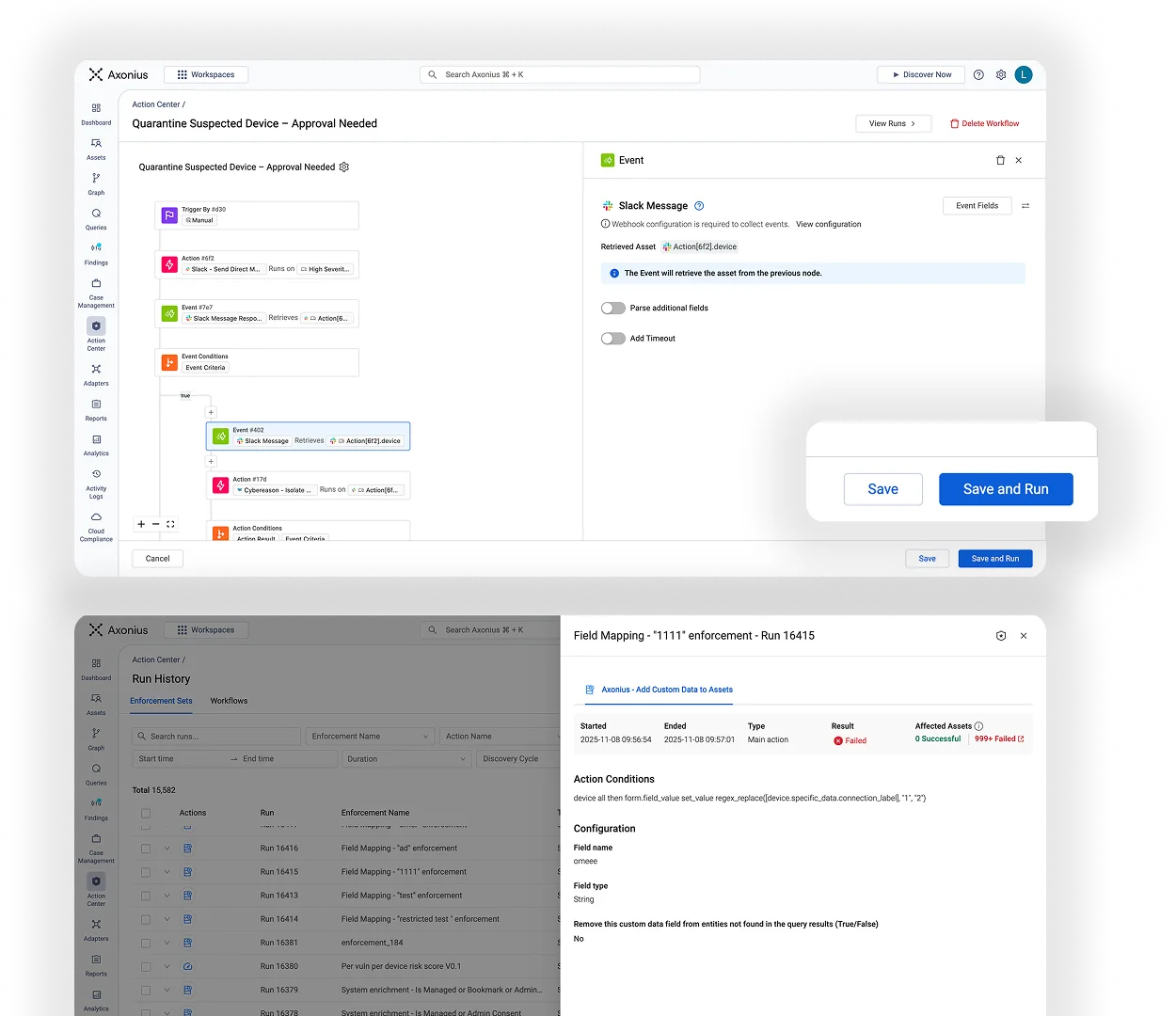Open Case Management in the workflow editor sidebar
This screenshot has height=1016, width=1176.
(x=96, y=293)
